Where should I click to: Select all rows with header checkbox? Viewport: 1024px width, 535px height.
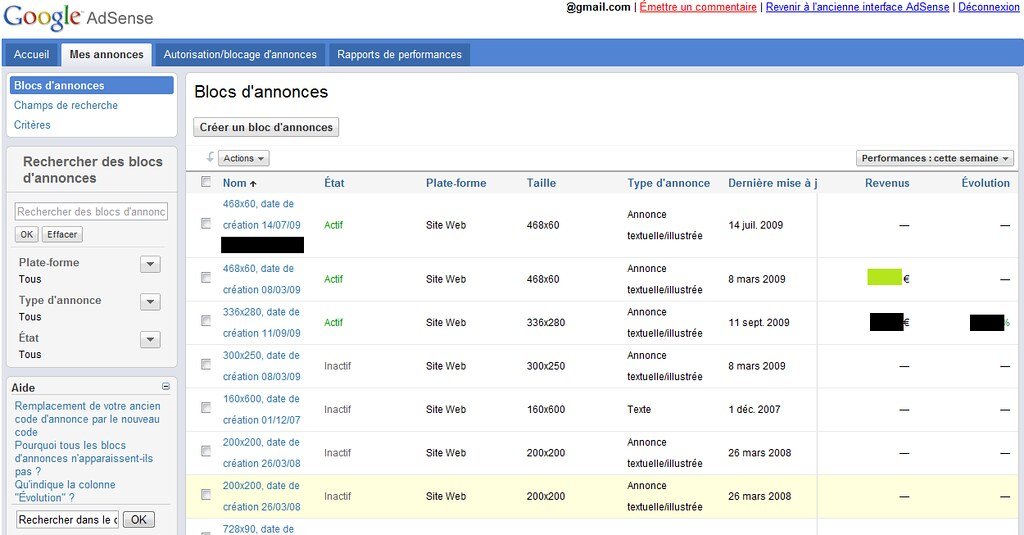(x=206, y=182)
